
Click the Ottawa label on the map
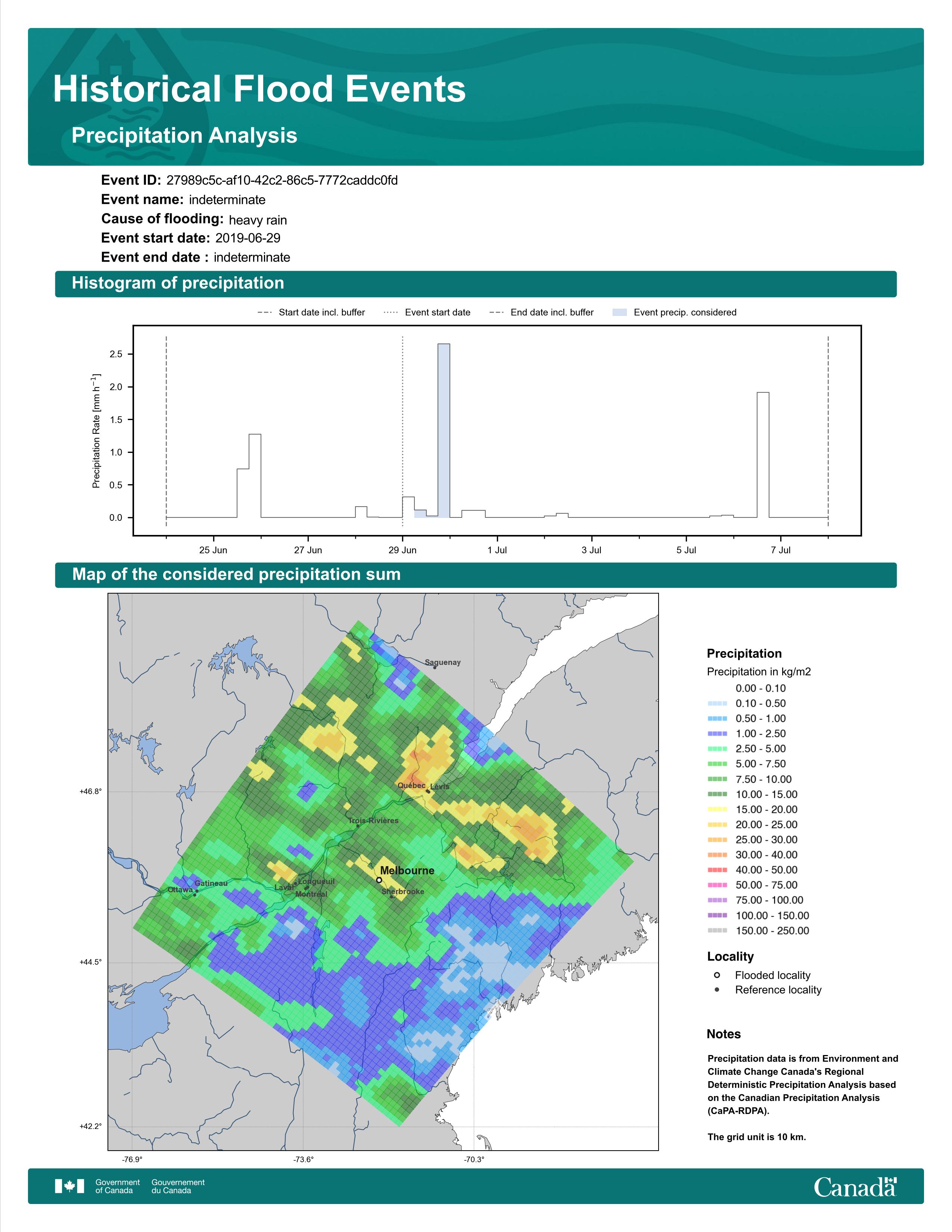click(x=180, y=890)
